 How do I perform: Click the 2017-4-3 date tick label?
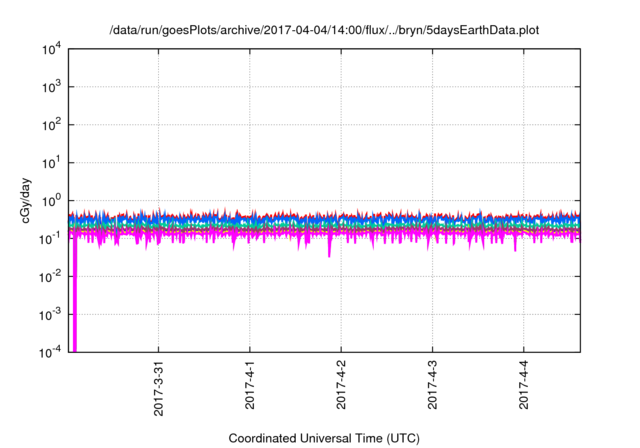point(433,385)
